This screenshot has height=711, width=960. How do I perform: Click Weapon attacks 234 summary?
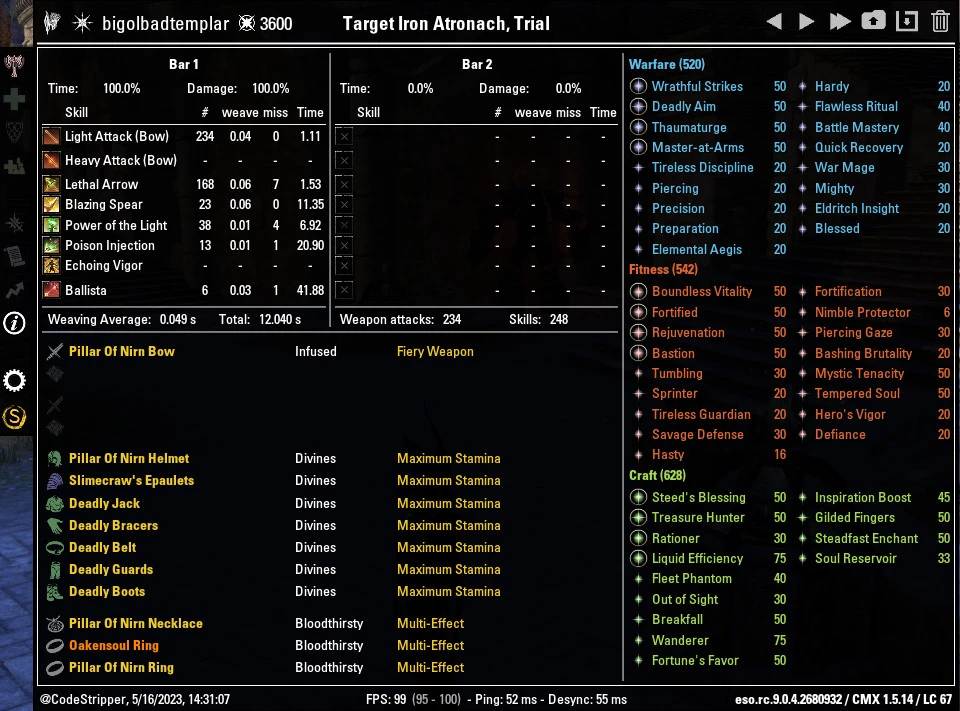(x=400, y=320)
